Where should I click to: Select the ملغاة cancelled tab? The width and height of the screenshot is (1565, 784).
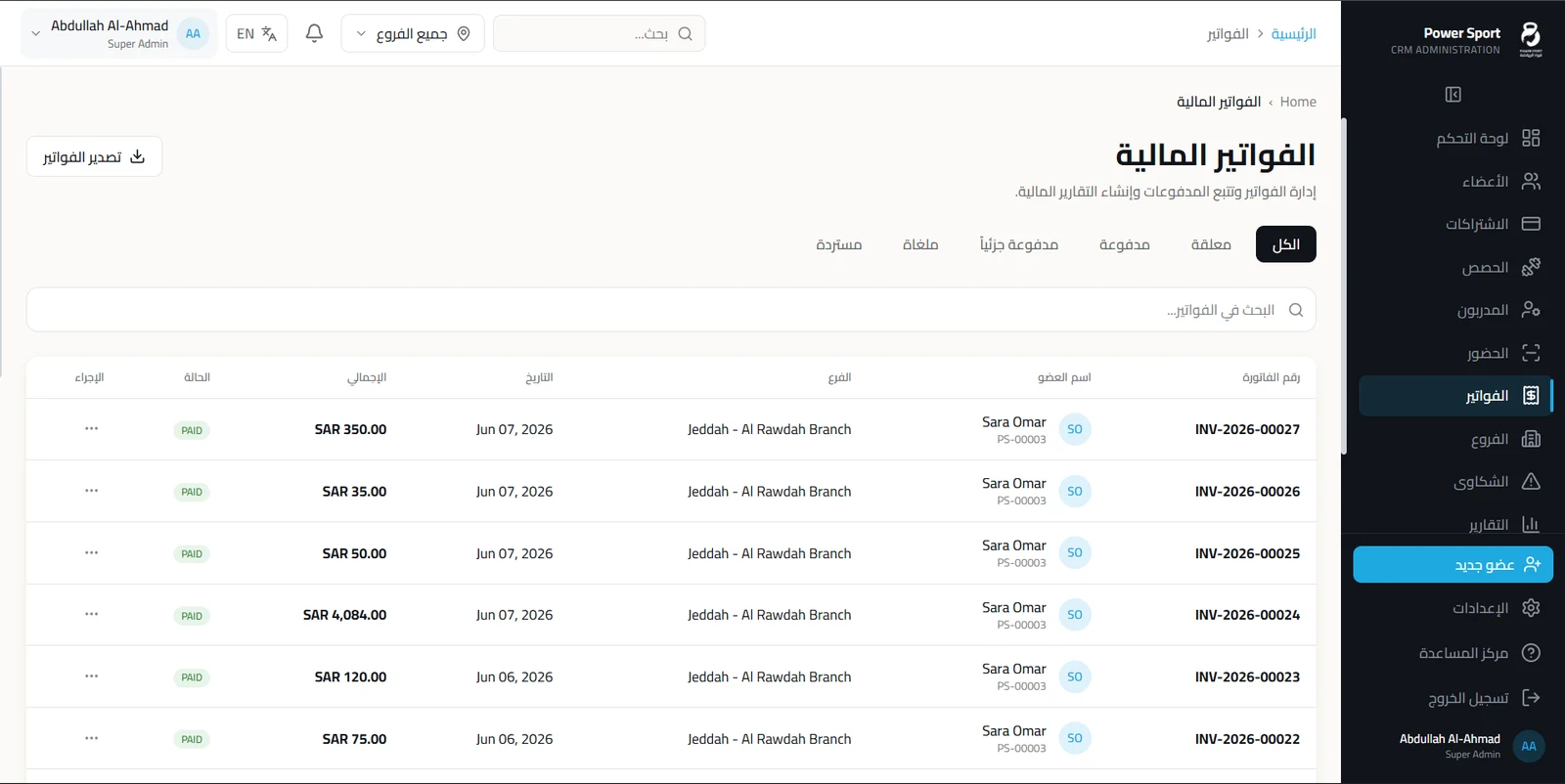point(920,244)
